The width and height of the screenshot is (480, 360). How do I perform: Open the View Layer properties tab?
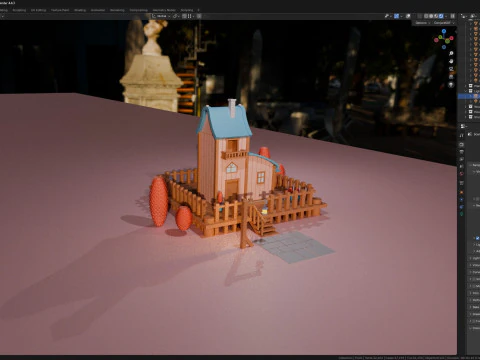pos(461,159)
